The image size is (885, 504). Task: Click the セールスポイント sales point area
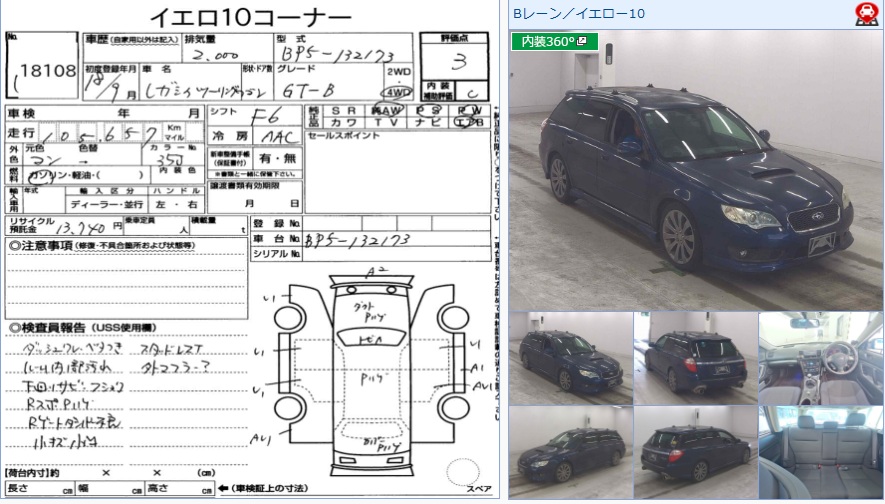point(397,170)
